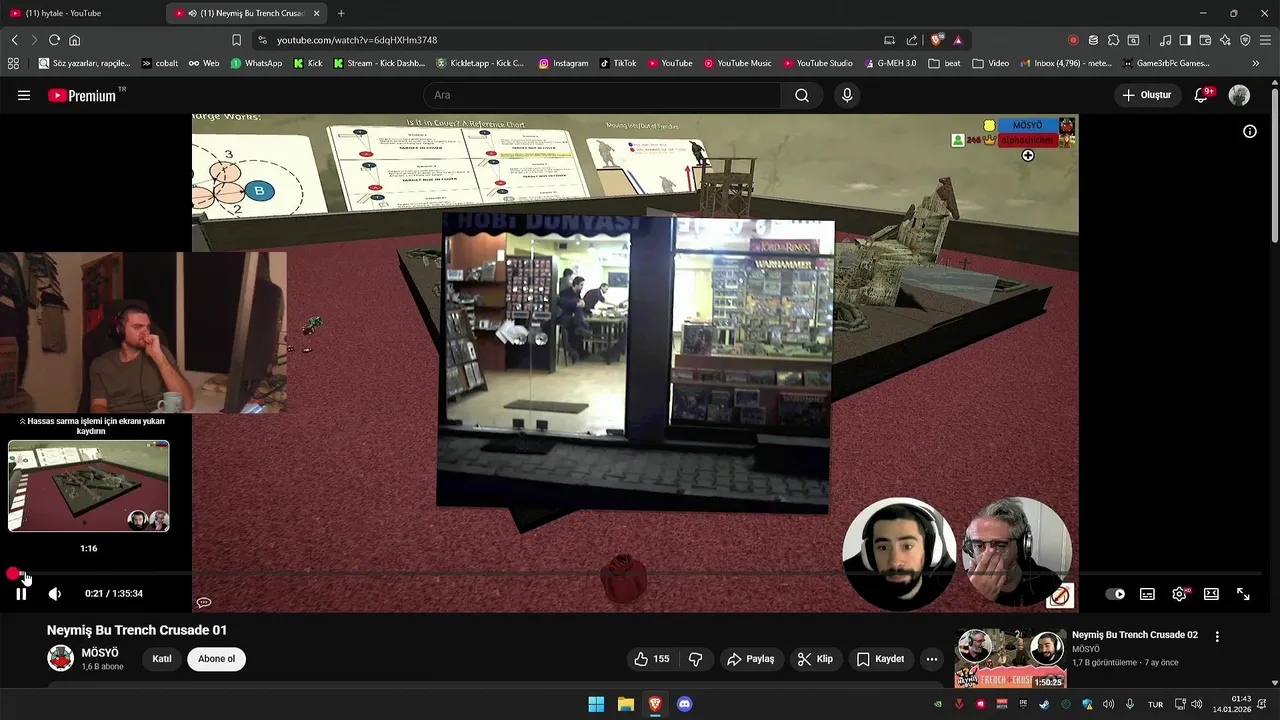1280x720 pixels.
Task: Open browser extensions puzzle icon
Action: [1113, 40]
